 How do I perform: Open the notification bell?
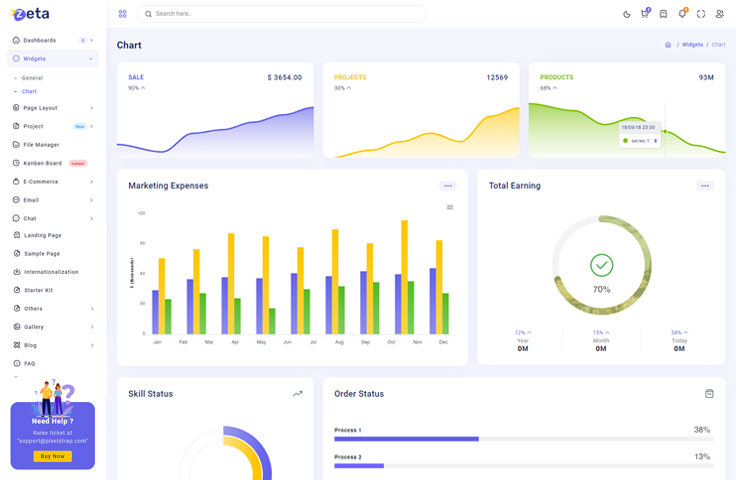point(682,14)
